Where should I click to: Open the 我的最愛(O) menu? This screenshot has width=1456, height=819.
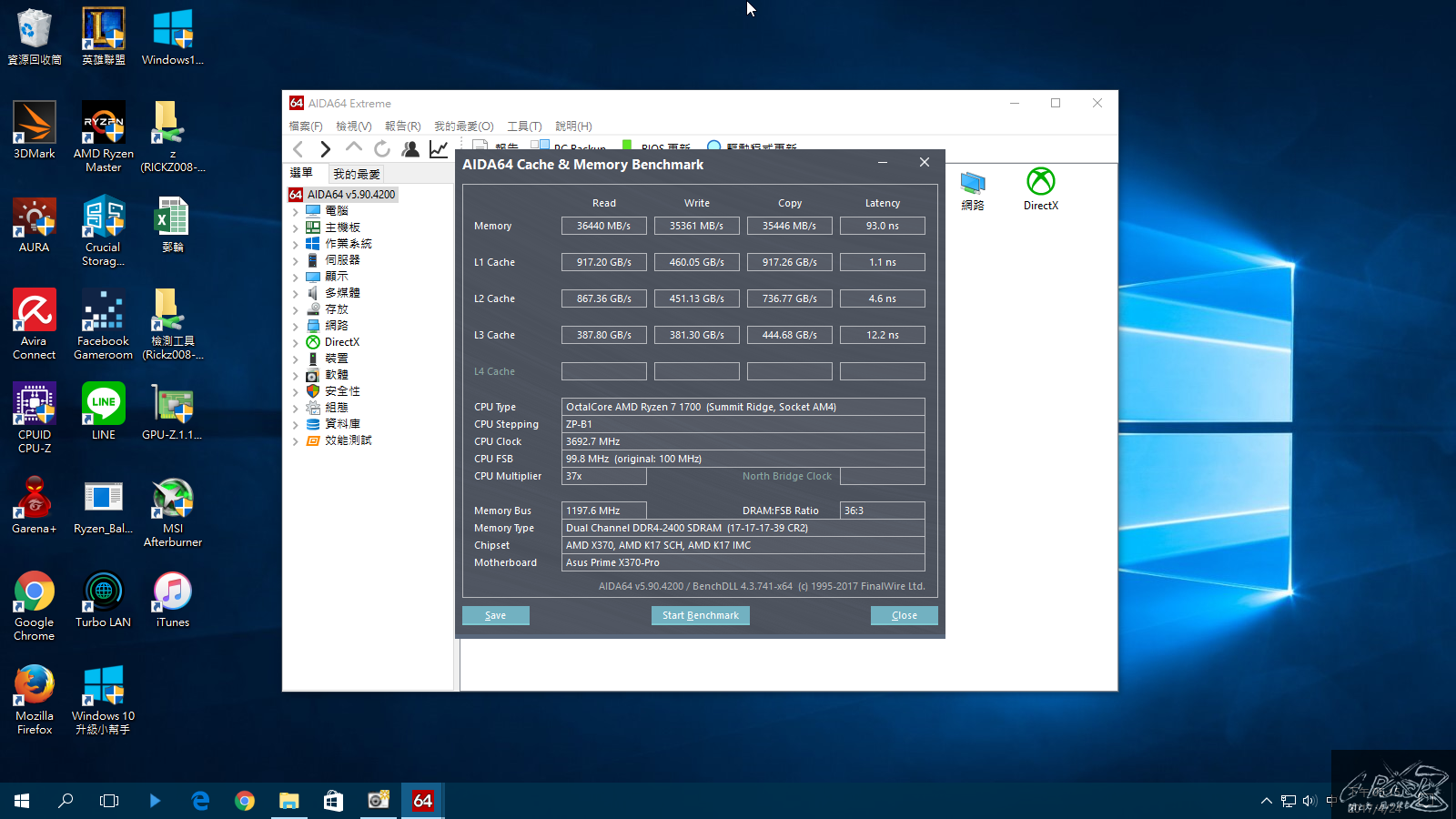click(464, 126)
